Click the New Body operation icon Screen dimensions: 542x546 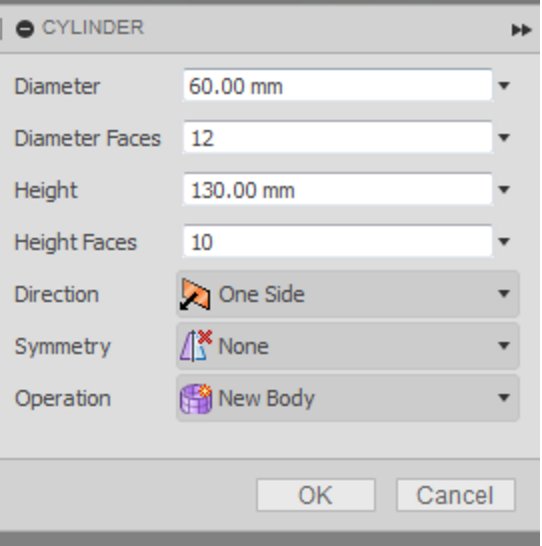point(196,398)
